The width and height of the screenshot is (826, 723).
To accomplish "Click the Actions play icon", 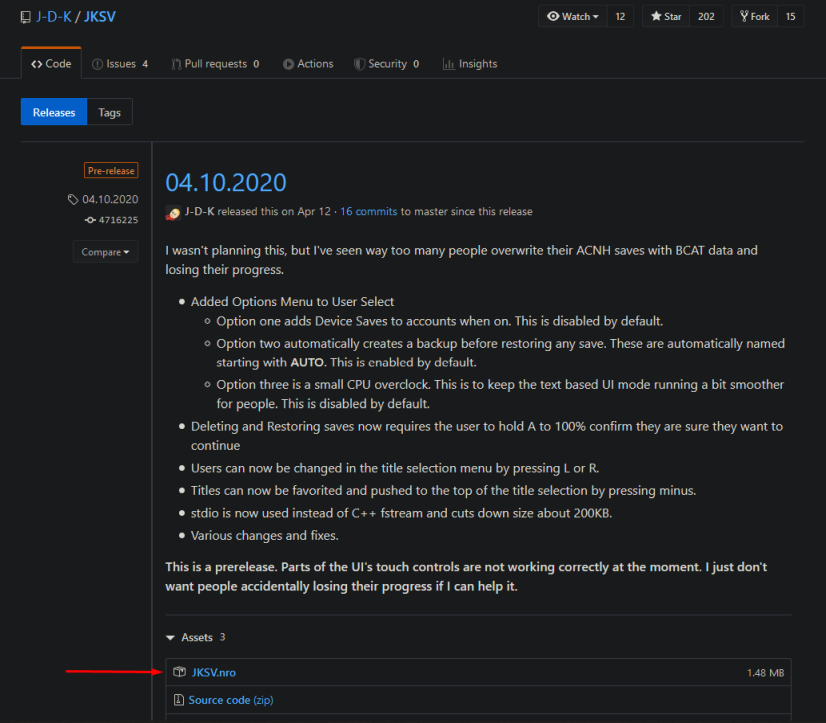I will tap(288, 64).
